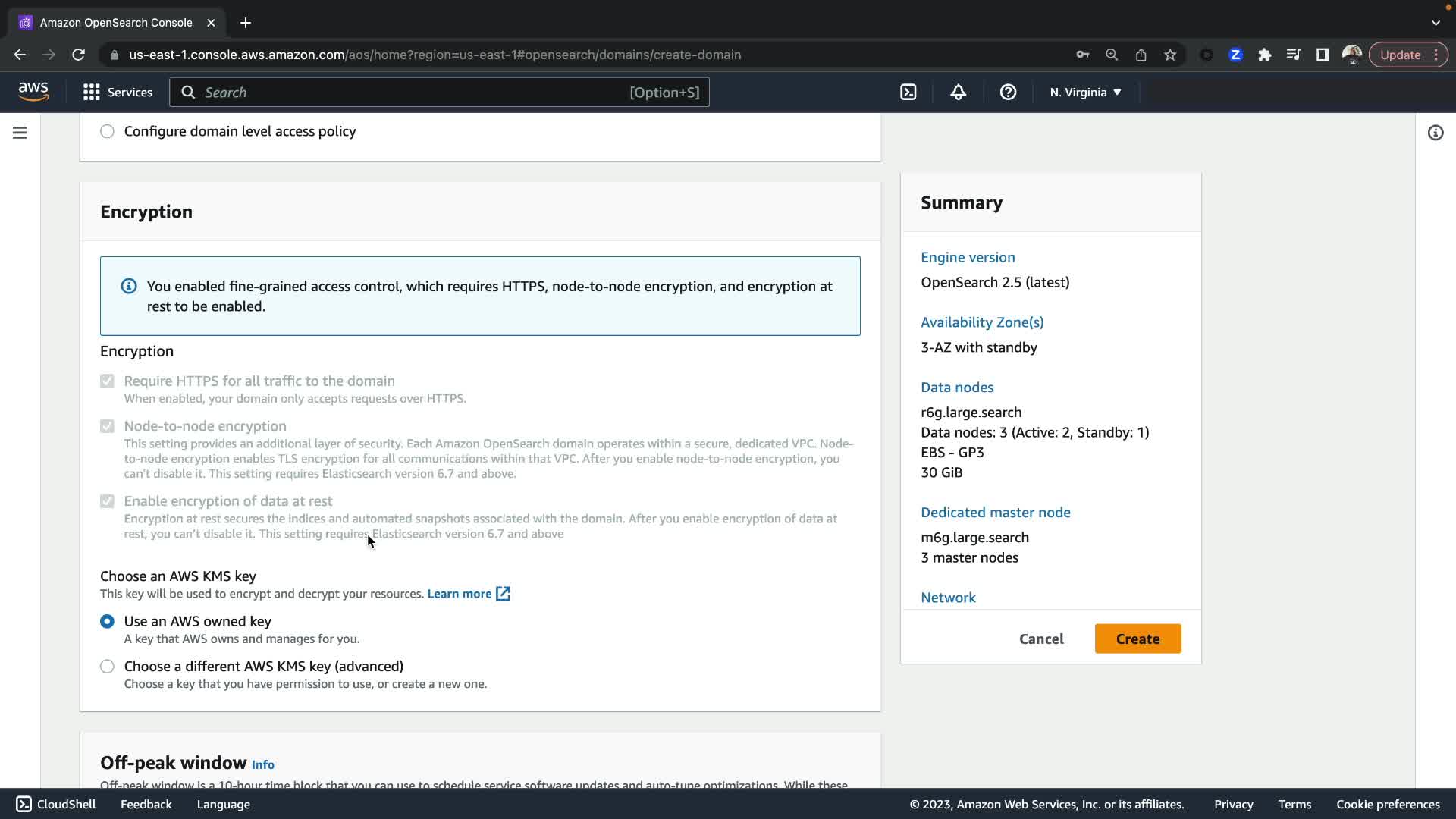
Task: Open the info panel icon at right
Action: (x=1435, y=133)
